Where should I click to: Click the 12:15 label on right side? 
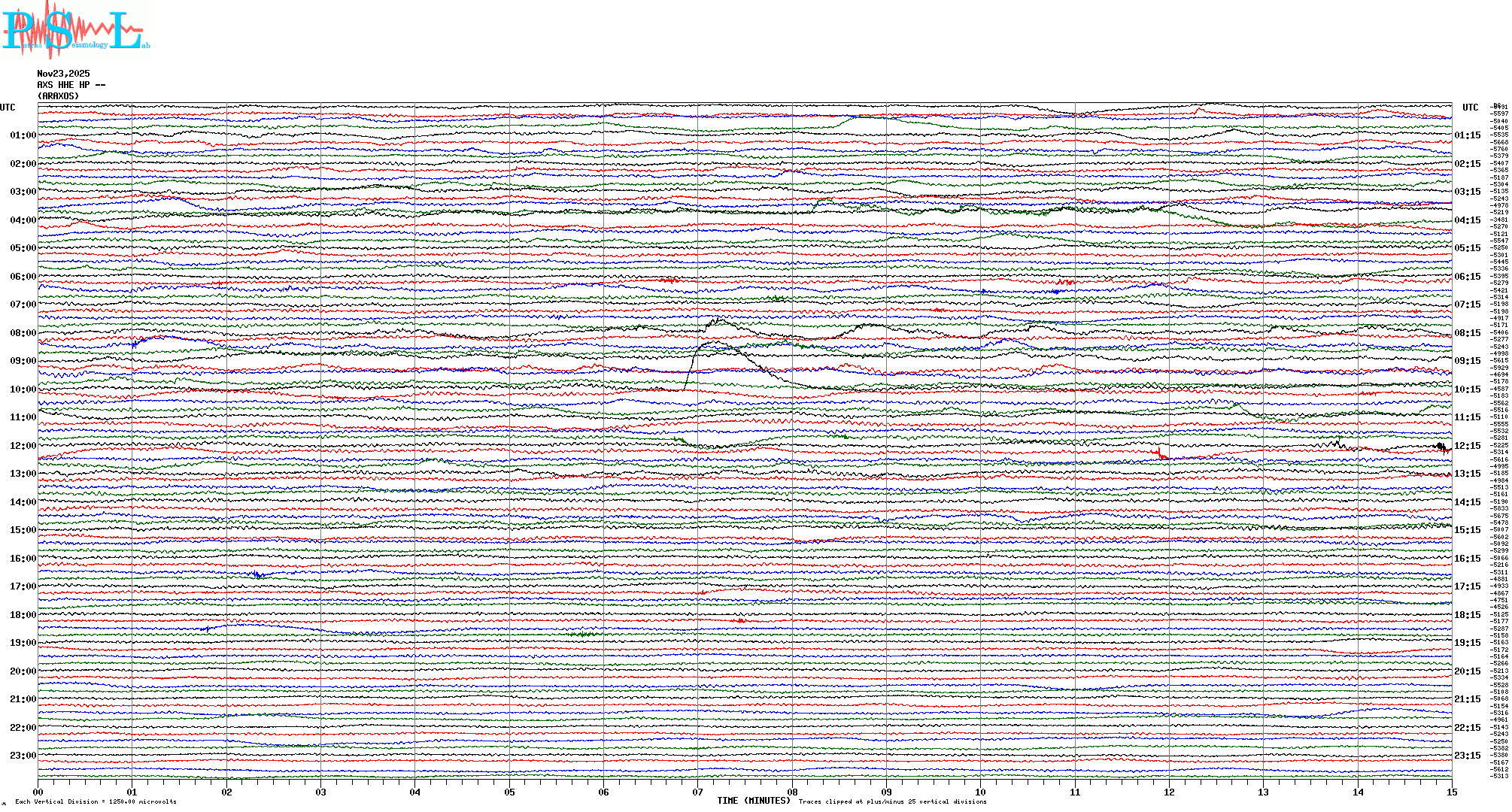point(1467,446)
